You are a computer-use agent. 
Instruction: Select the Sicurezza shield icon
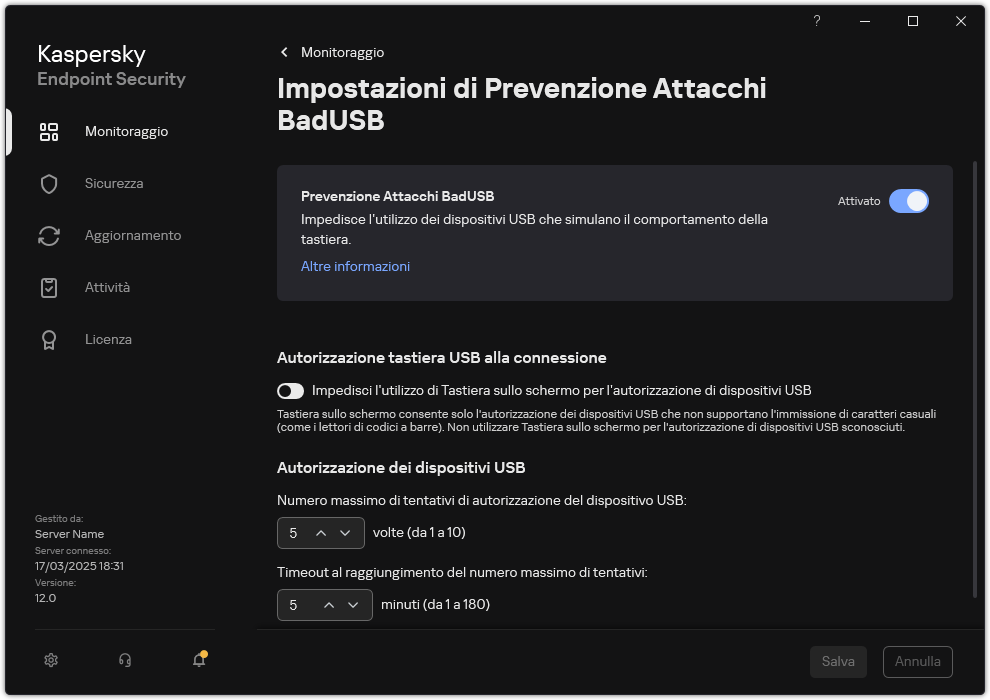pyautogui.click(x=49, y=183)
